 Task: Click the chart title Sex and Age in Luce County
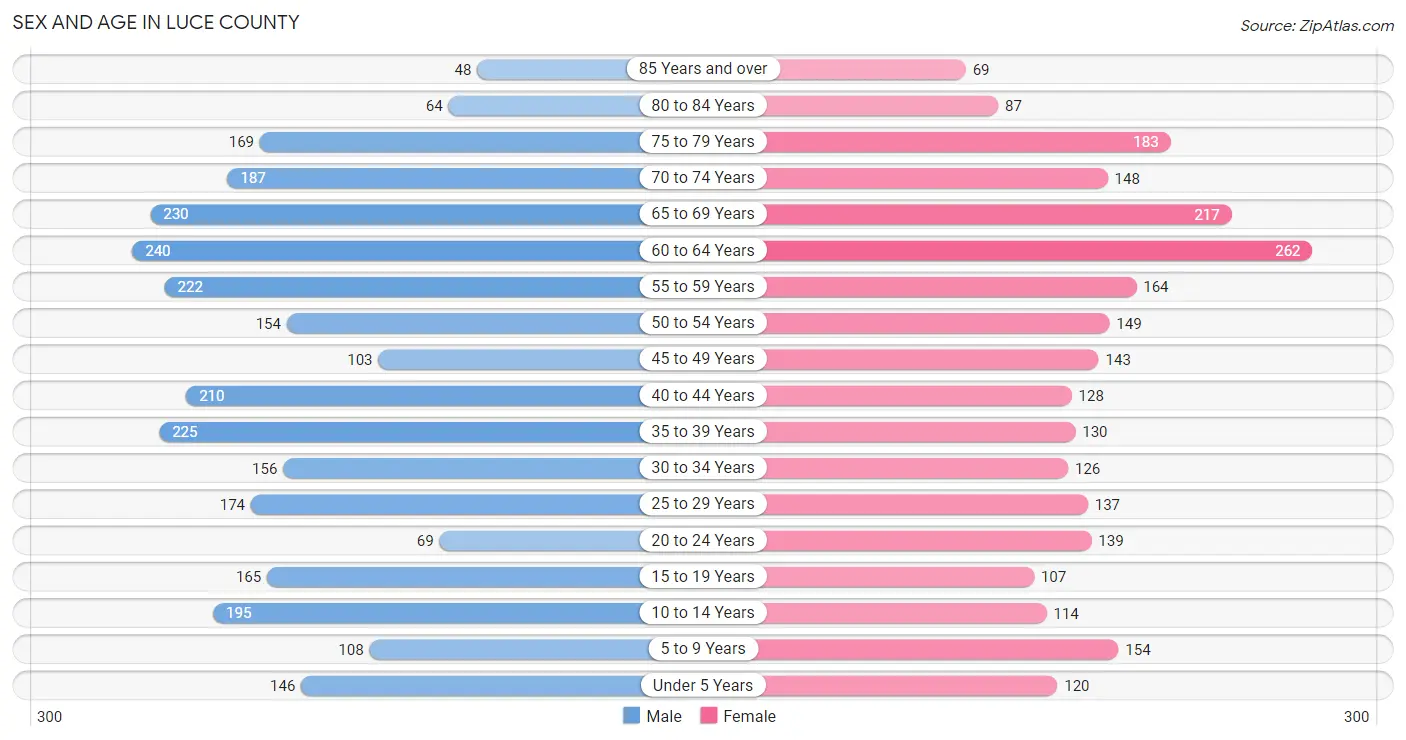coord(156,22)
